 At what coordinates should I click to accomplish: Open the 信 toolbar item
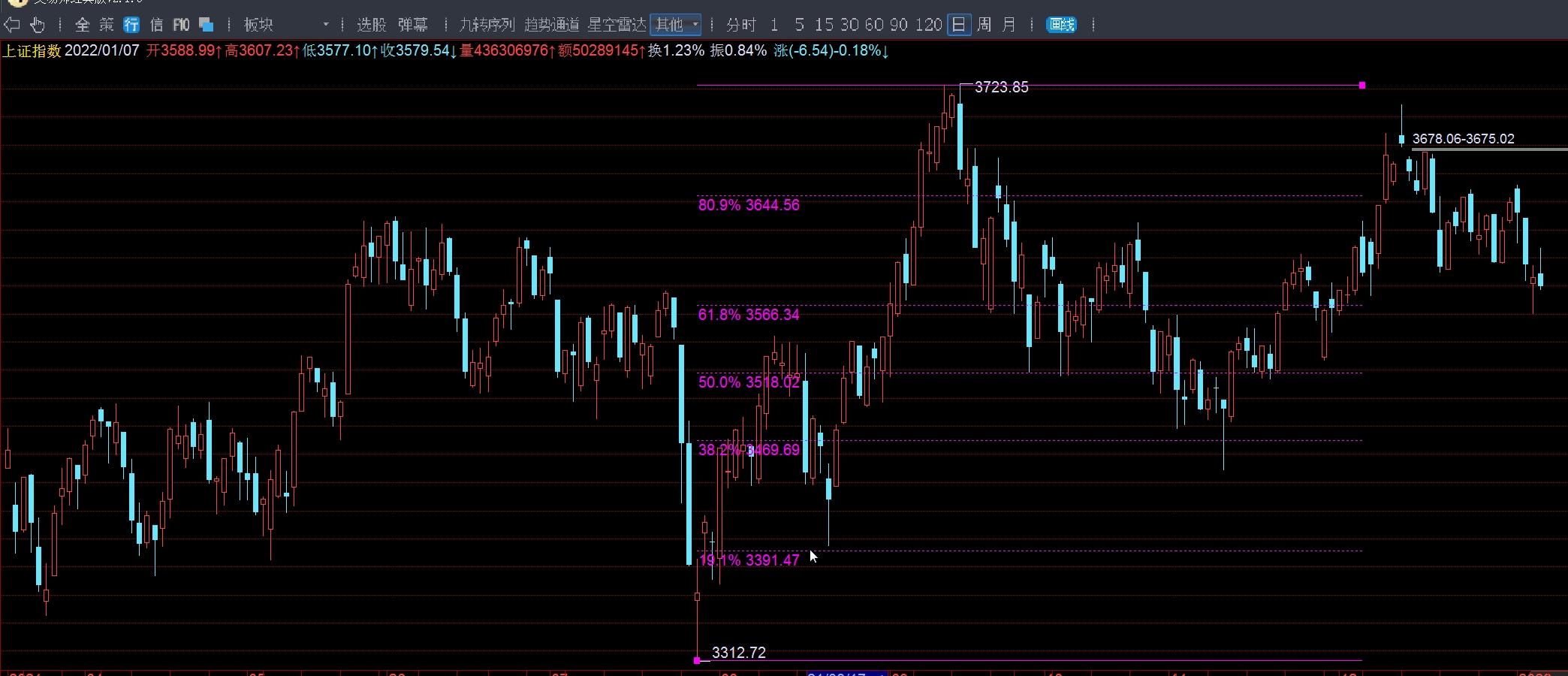(x=156, y=25)
